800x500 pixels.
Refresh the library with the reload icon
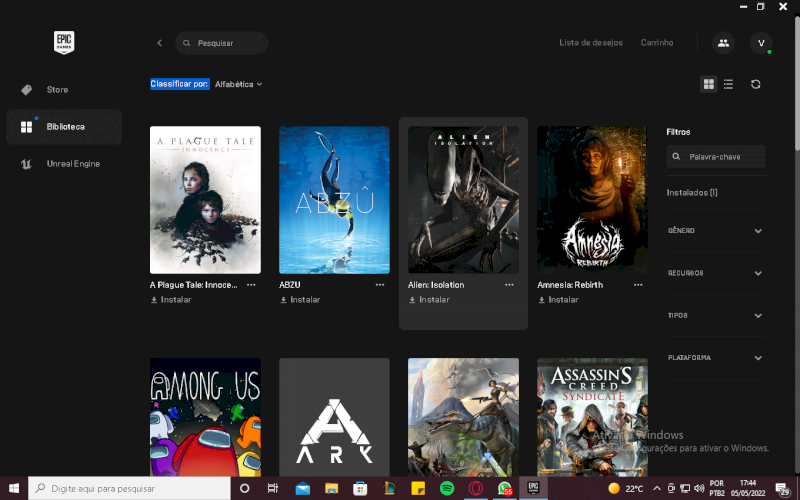point(756,84)
